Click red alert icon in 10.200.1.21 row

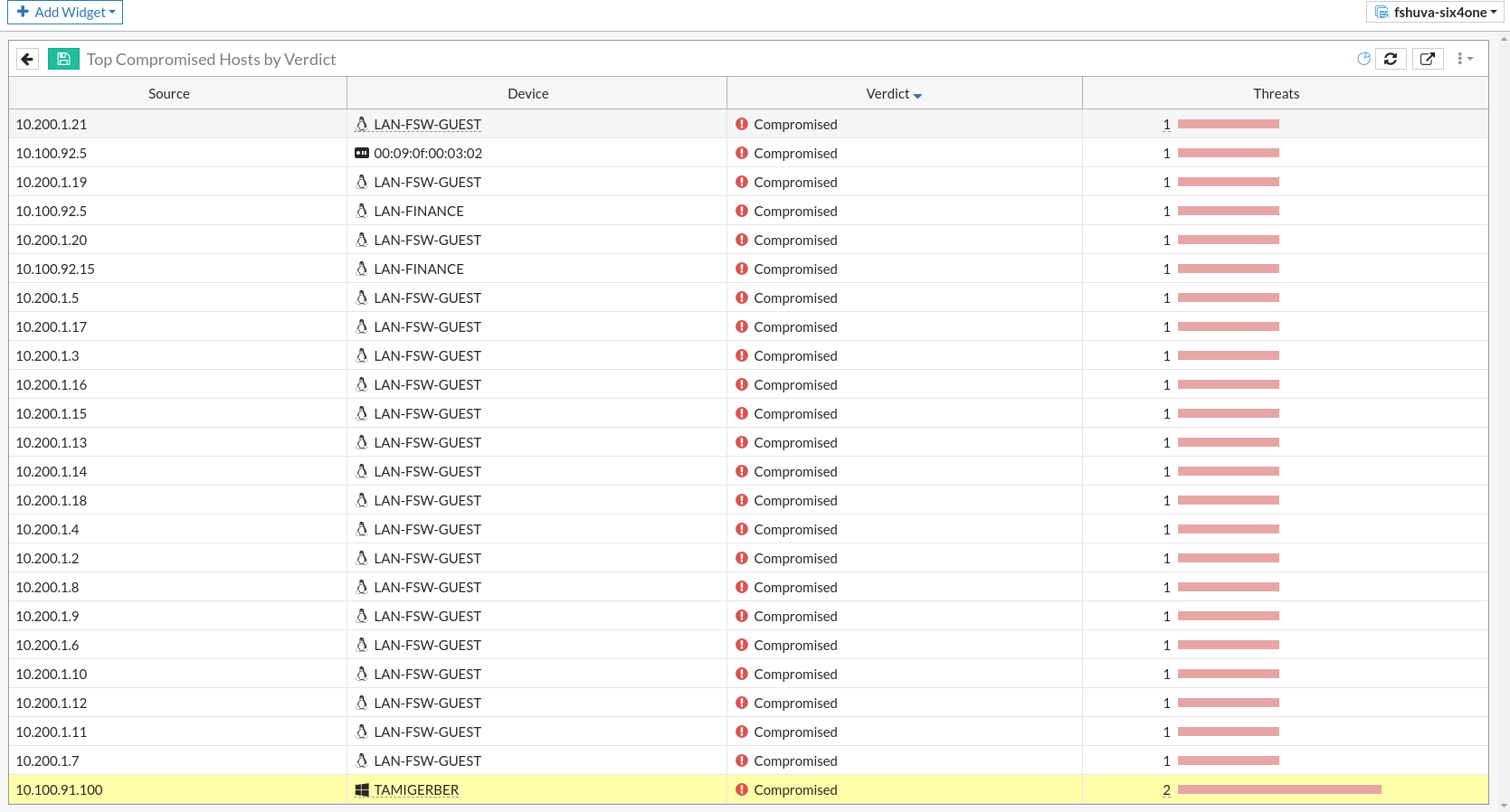(x=742, y=125)
